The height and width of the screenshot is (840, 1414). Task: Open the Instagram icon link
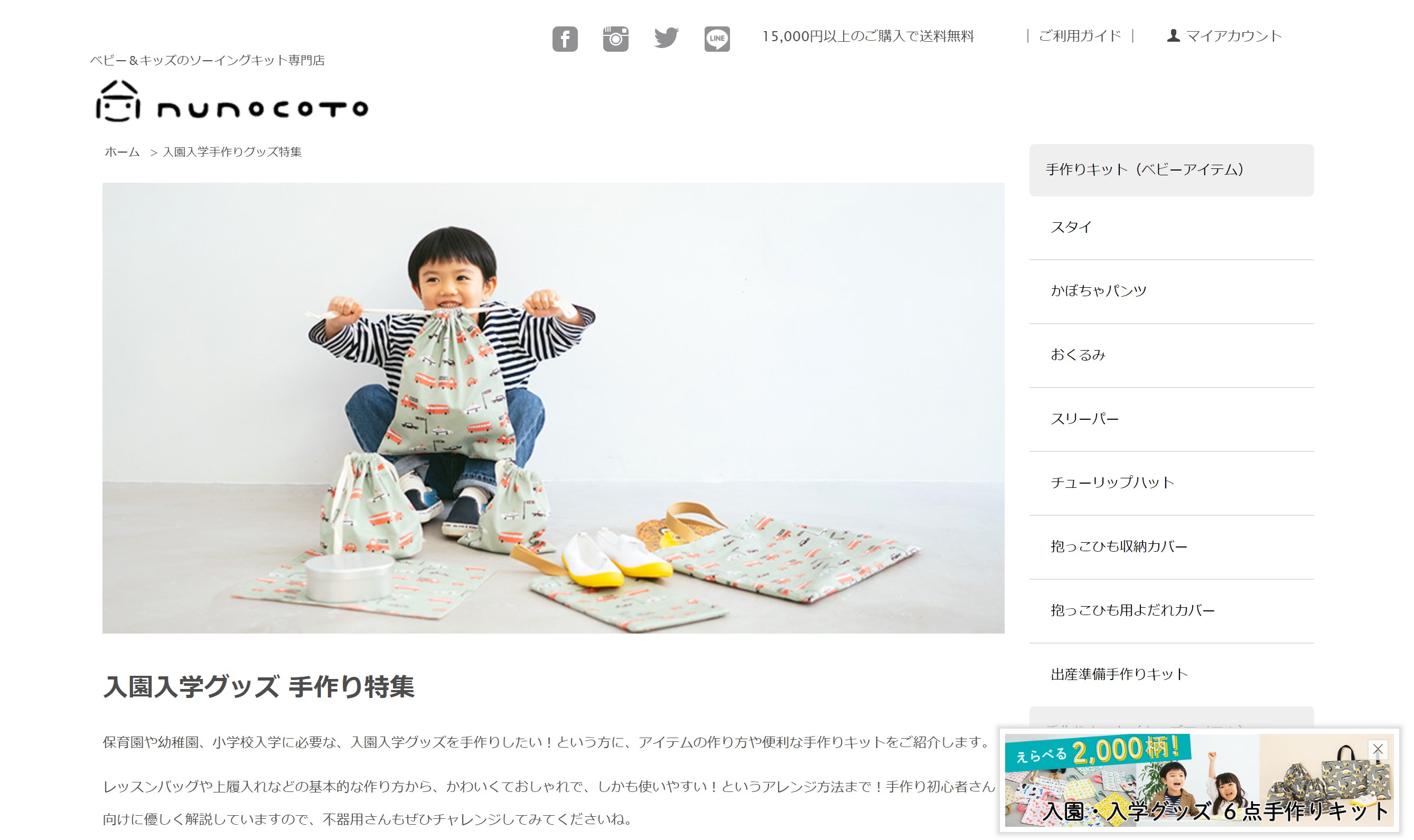click(x=615, y=39)
